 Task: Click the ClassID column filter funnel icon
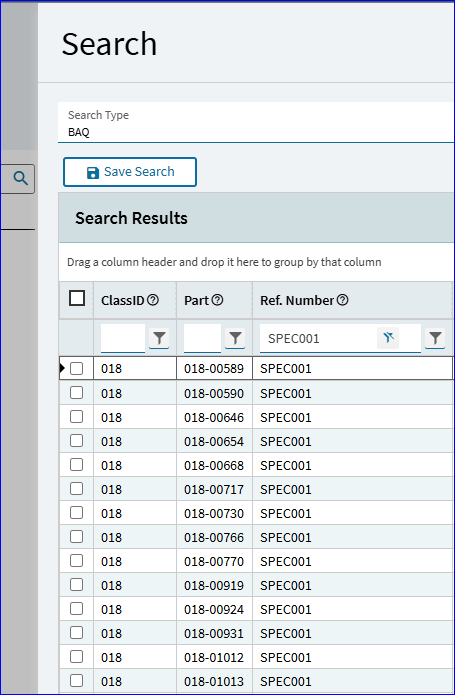click(x=159, y=339)
